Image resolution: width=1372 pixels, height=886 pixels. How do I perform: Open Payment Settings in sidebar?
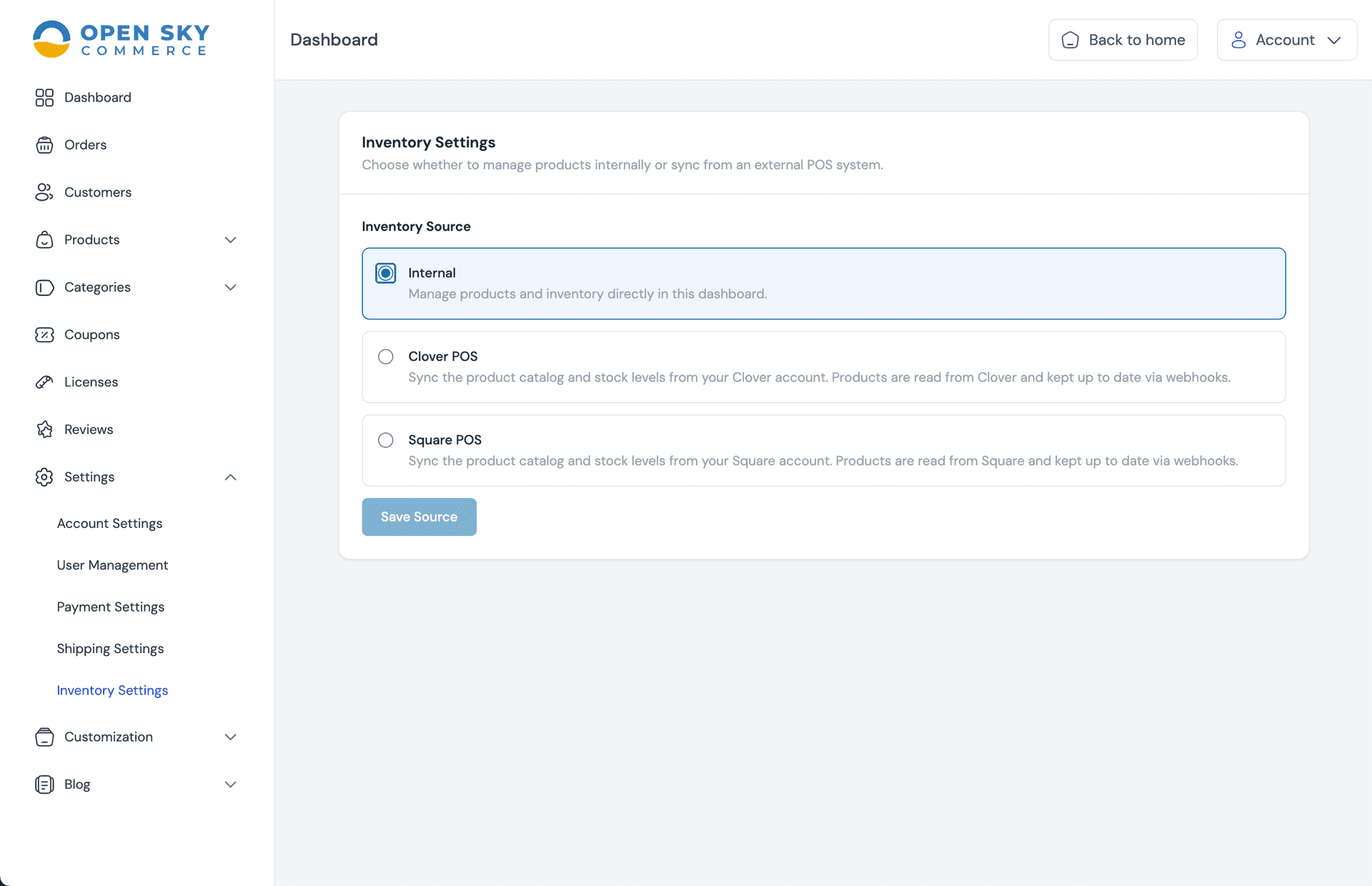pos(111,607)
